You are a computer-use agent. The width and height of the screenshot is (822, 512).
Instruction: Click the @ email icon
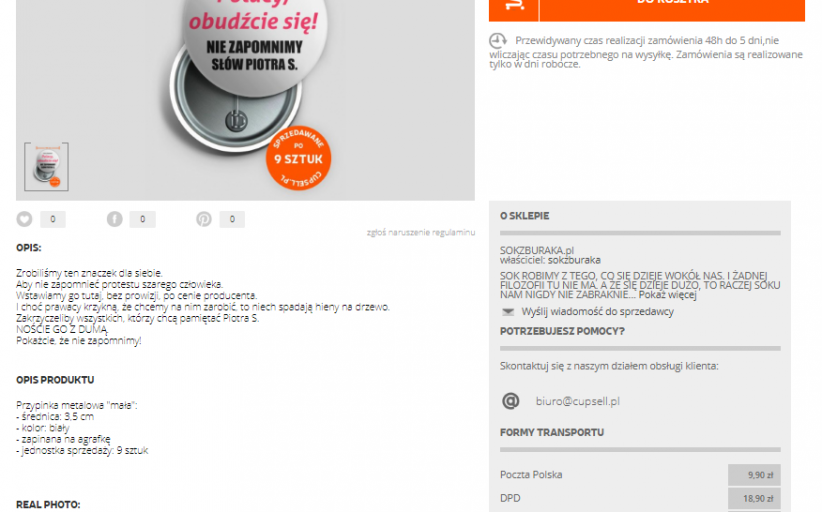pyautogui.click(x=511, y=401)
